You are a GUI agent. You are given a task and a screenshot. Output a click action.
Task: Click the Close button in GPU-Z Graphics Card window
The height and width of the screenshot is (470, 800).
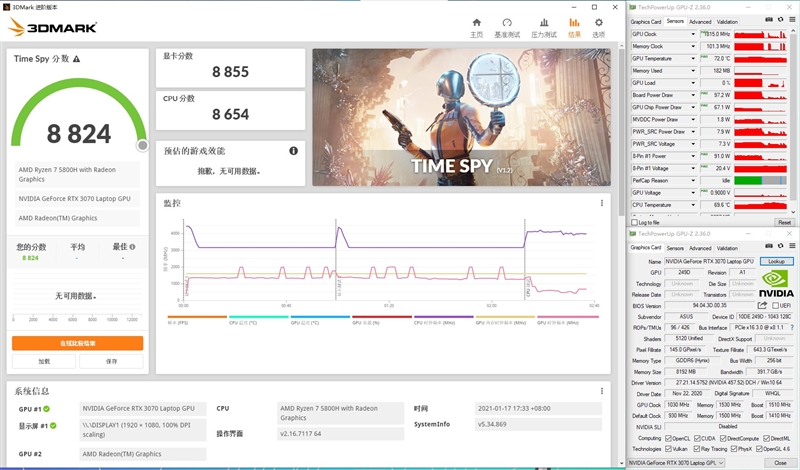780,463
